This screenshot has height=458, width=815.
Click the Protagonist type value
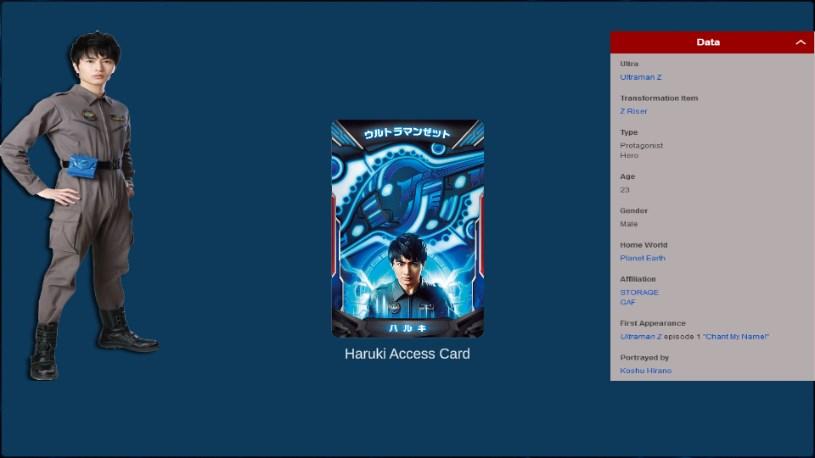(x=641, y=146)
